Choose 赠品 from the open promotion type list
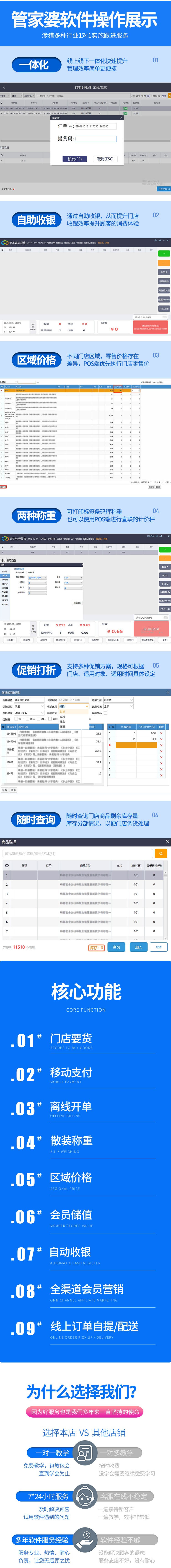 pyautogui.click(x=62, y=721)
